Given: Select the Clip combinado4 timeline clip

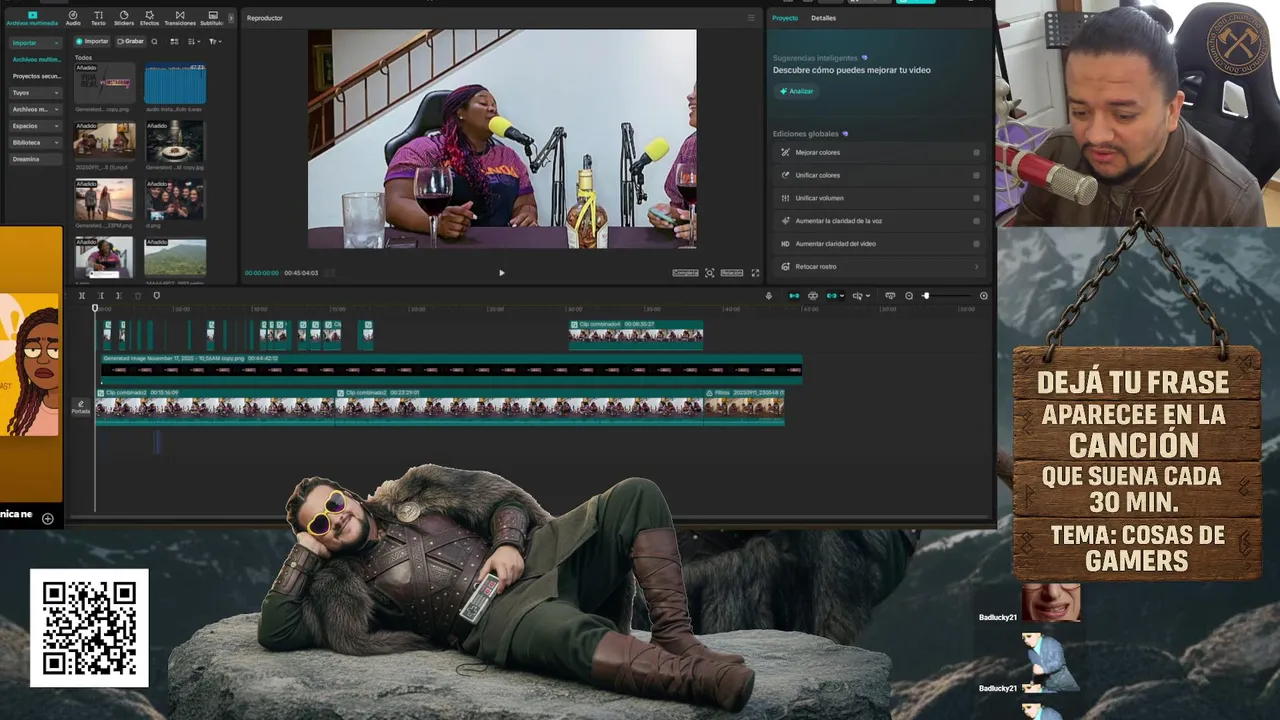Looking at the screenshot, I should tap(636, 334).
